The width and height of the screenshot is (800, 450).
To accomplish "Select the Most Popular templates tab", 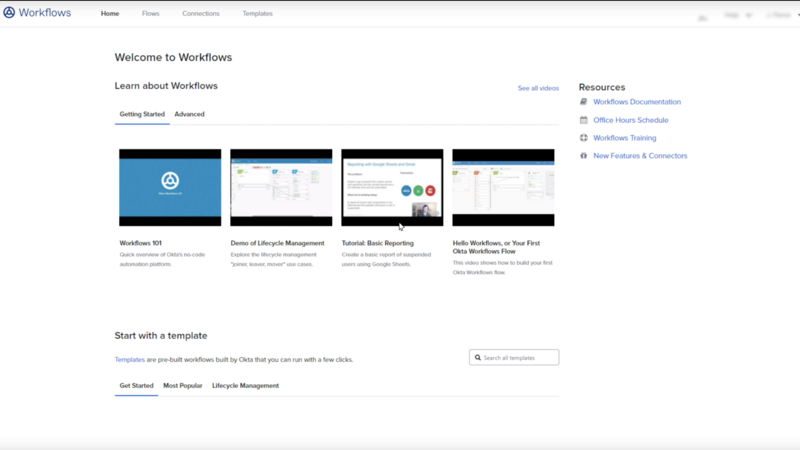I will click(185, 385).
